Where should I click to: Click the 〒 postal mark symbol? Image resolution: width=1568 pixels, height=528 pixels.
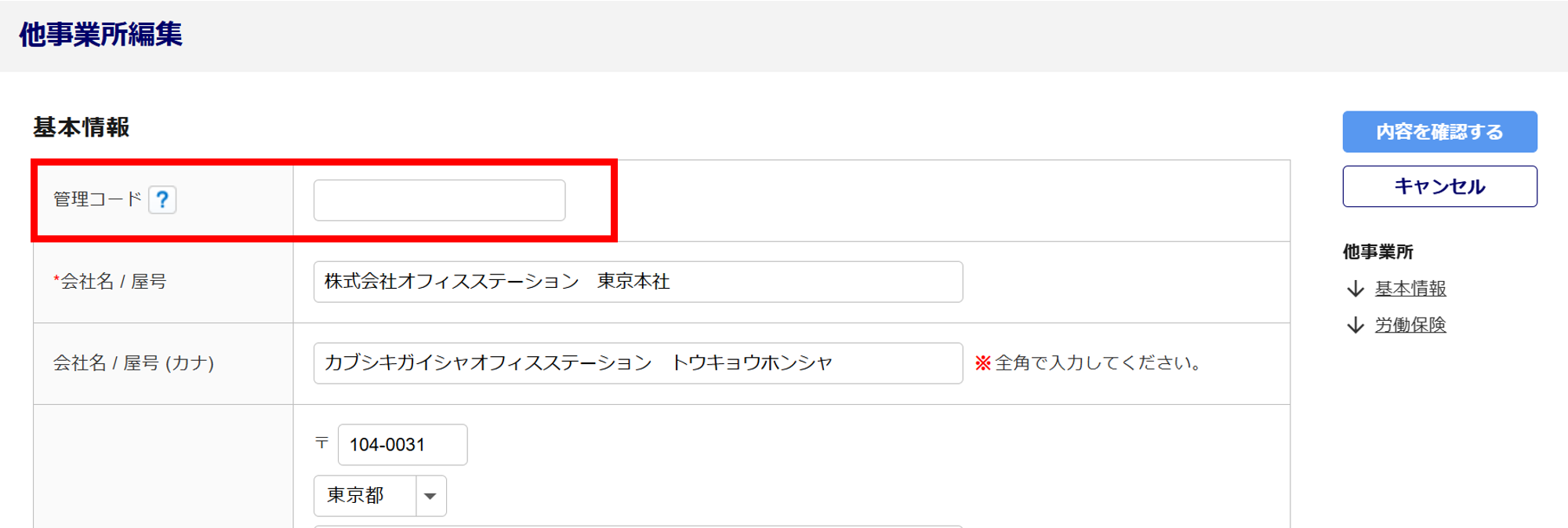pos(321,443)
